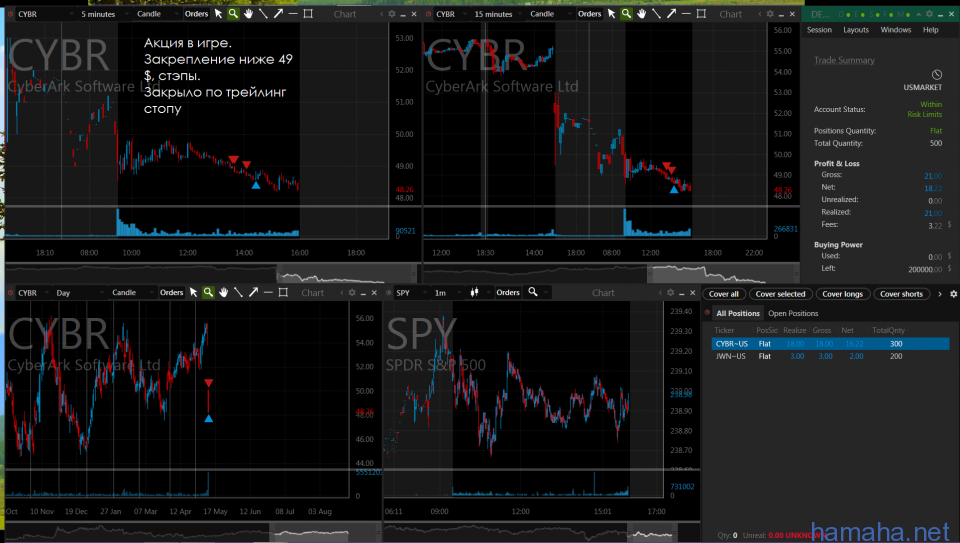Pick the trend line tool in the 5 minutes chart

pos(263,13)
